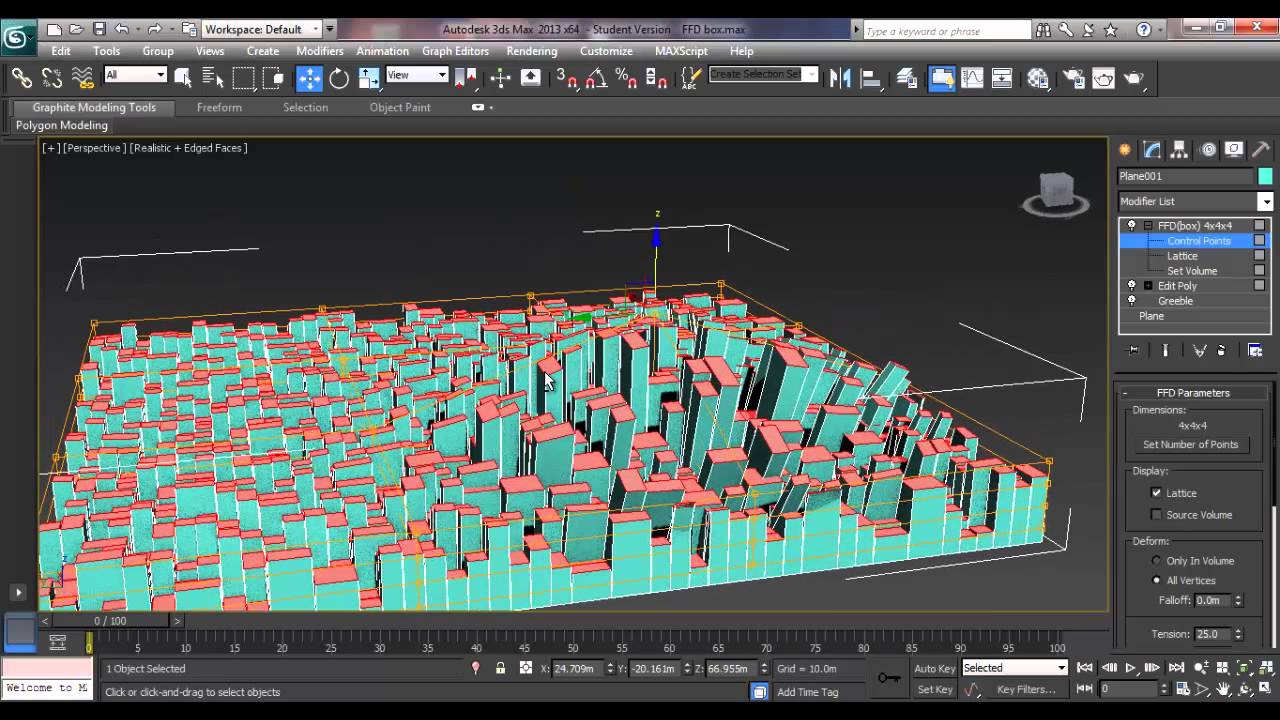Click the Use Pivot Point Center icon
Image resolution: width=1280 pixels, height=720 pixels.
click(466, 78)
